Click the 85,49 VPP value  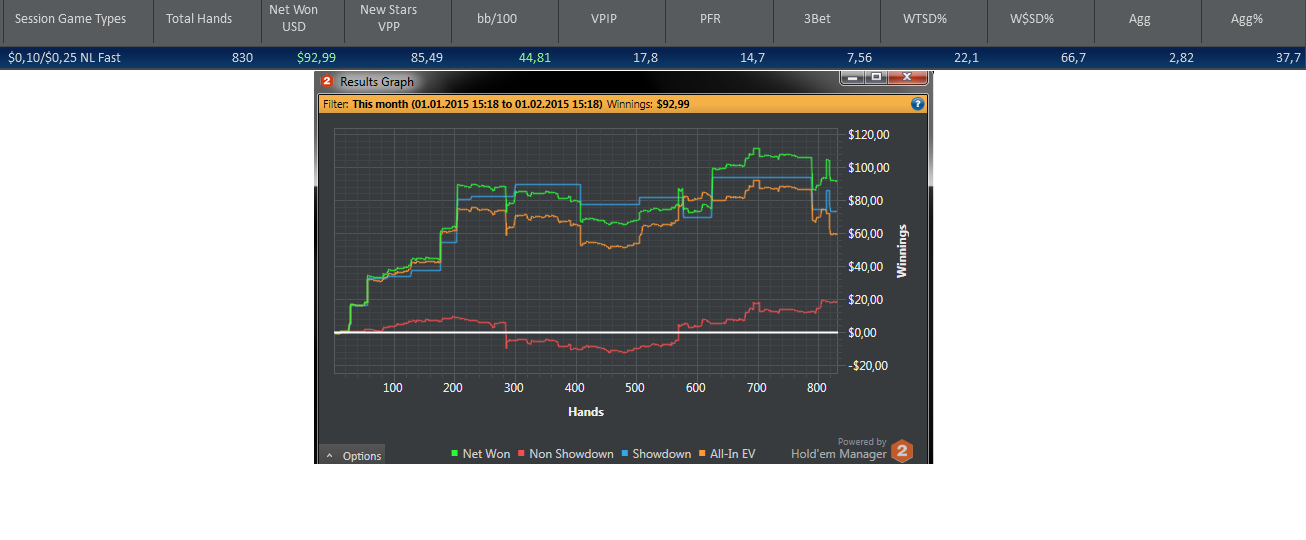[427, 58]
